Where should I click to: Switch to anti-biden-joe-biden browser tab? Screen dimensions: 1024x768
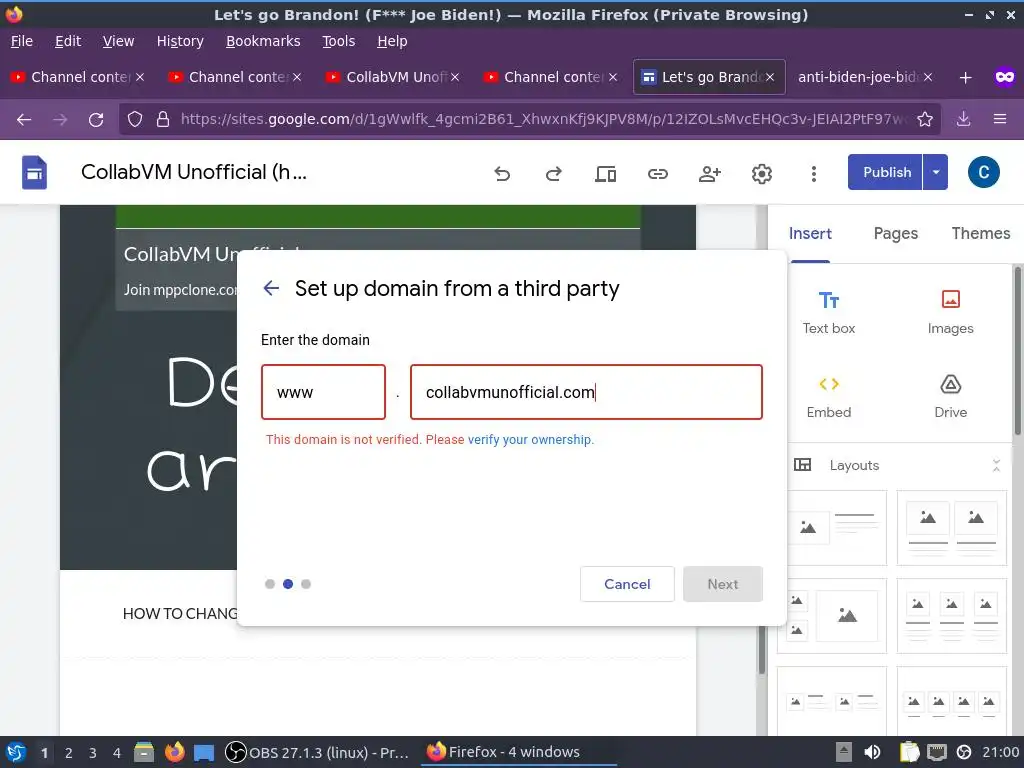pyautogui.click(x=864, y=77)
